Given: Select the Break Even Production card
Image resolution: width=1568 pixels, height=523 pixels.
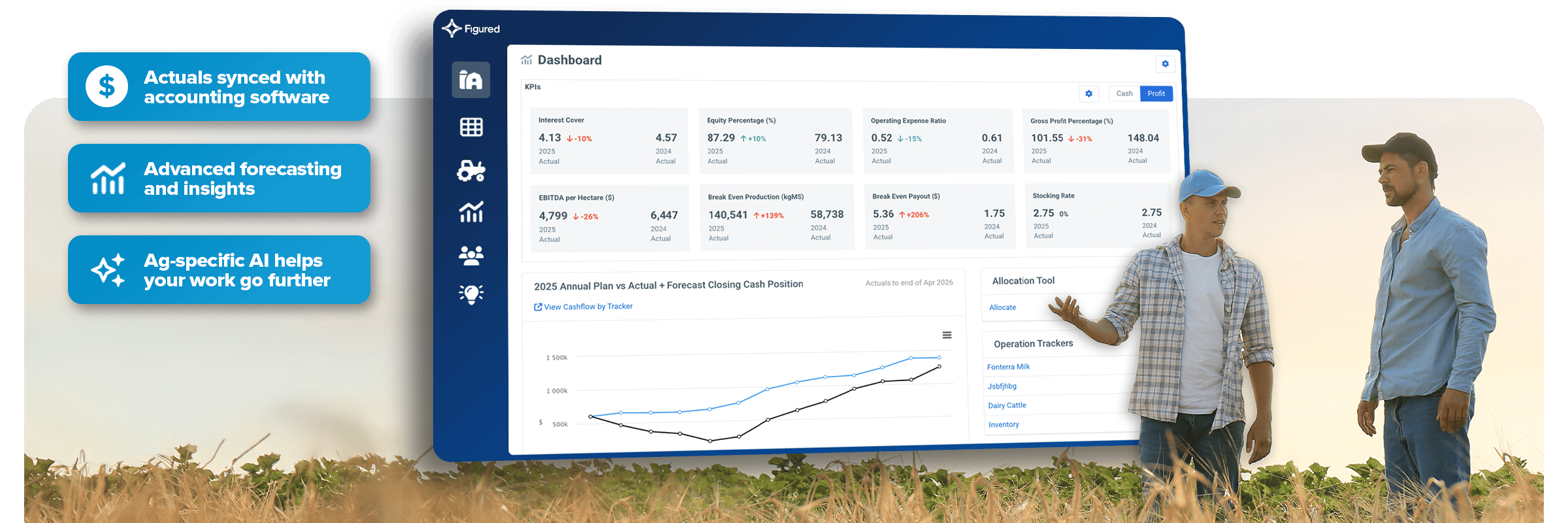Looking at the screenshot, I should click(777, 217).
